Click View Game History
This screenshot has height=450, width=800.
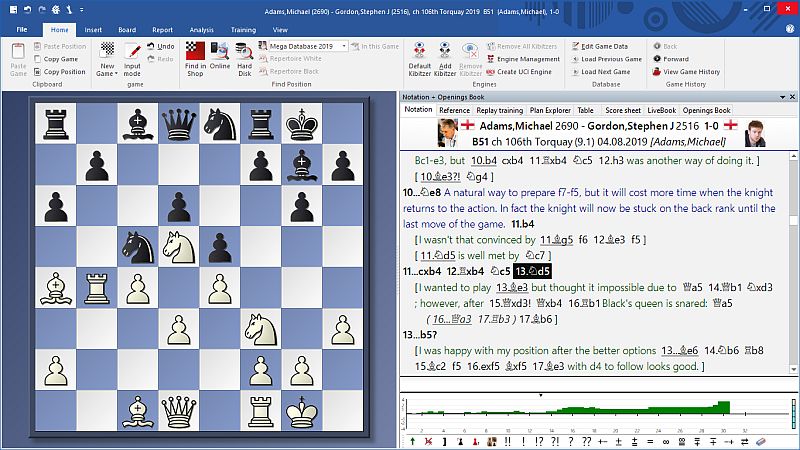(690, 72)
